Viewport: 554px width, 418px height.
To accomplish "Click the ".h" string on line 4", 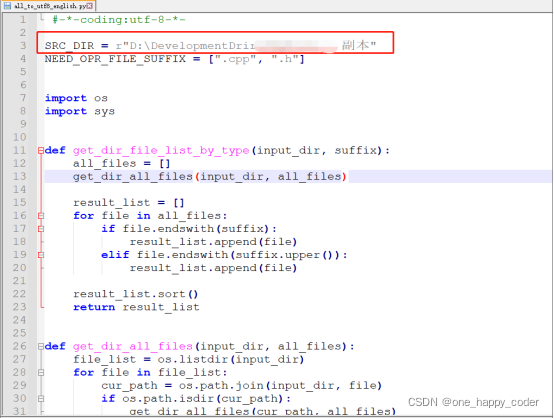I will tap(285, 59).
